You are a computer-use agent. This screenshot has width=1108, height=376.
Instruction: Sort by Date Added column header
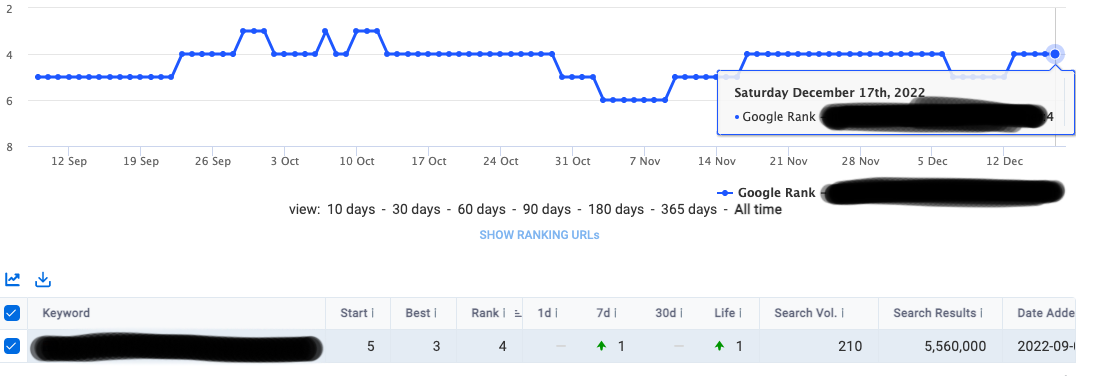point(1047,313)
